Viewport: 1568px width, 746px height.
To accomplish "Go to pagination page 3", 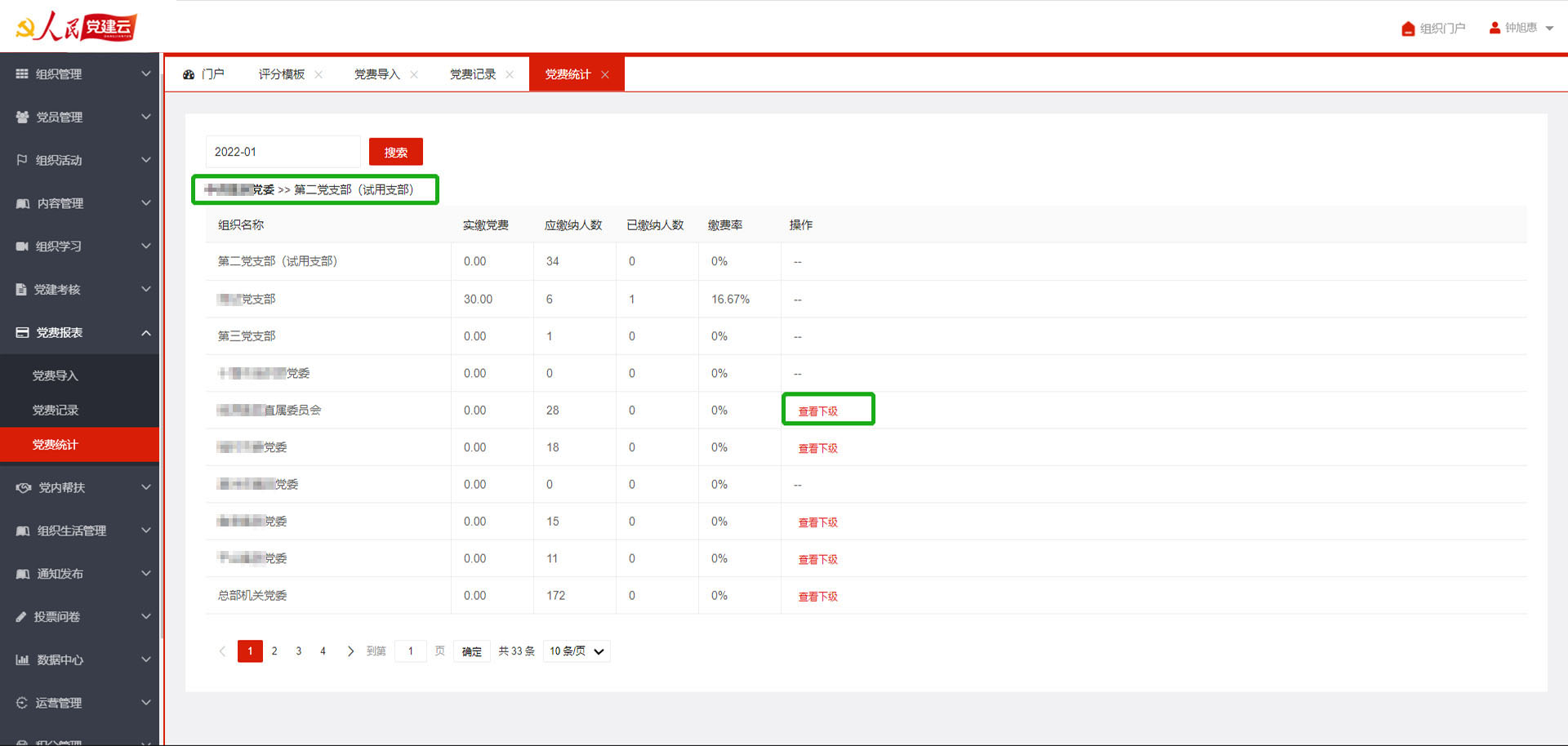I will (298, 651).
